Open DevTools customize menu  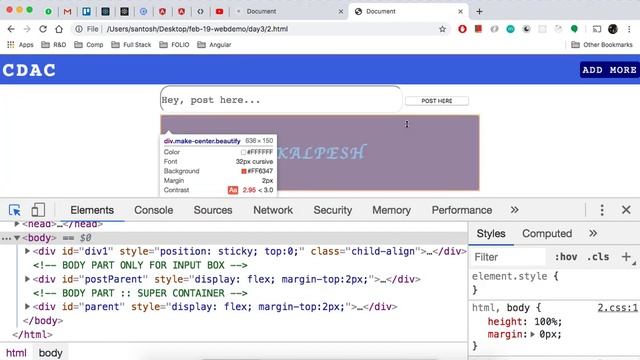click(x=602, y=210)
